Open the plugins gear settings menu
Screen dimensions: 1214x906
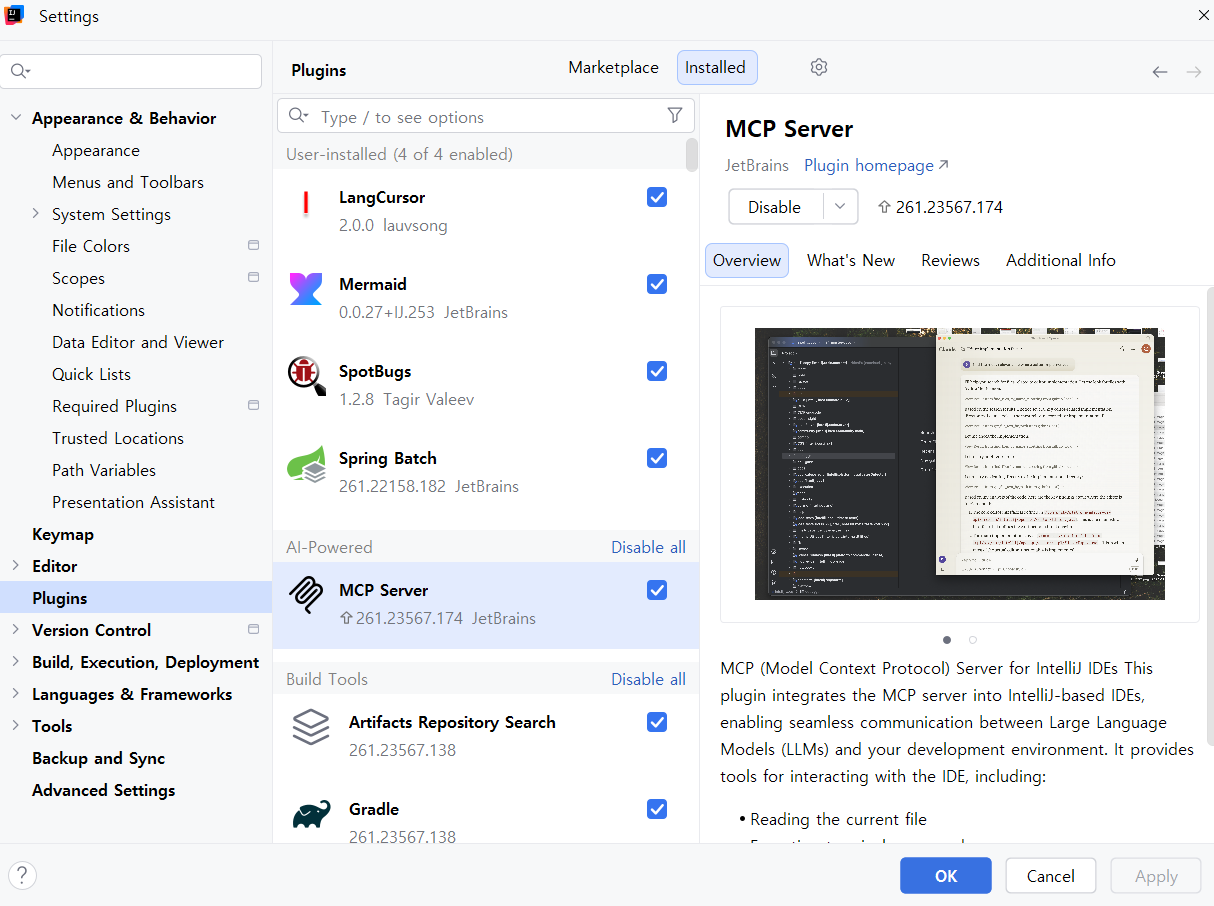[x=819, y=67]
